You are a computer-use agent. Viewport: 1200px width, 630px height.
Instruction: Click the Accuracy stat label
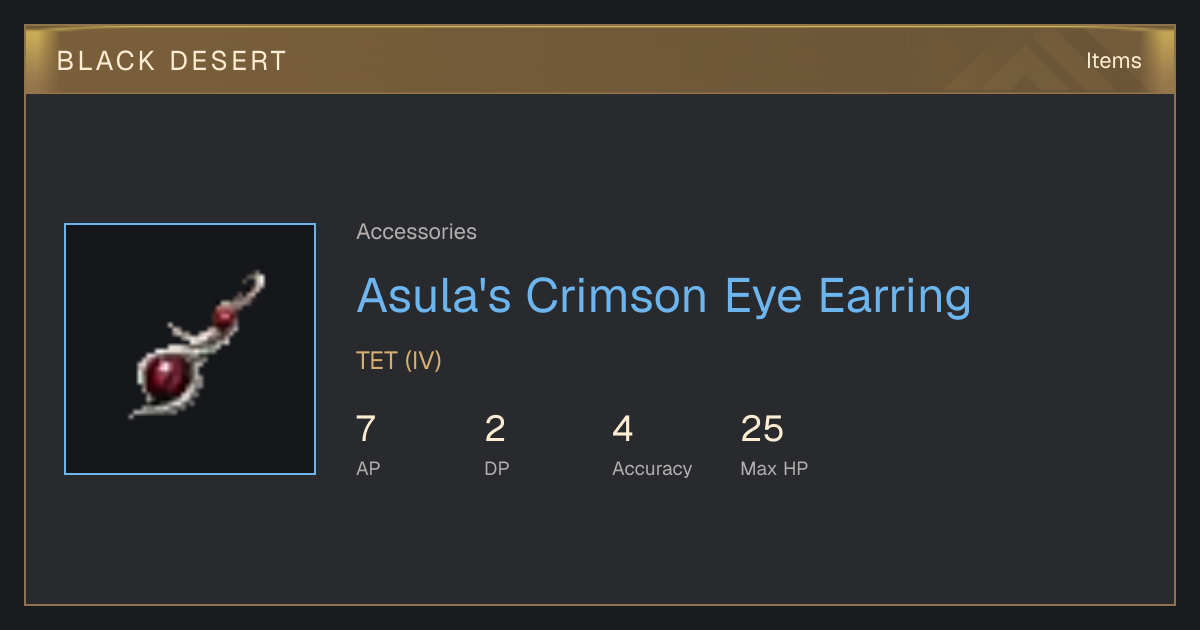(652, 468)
